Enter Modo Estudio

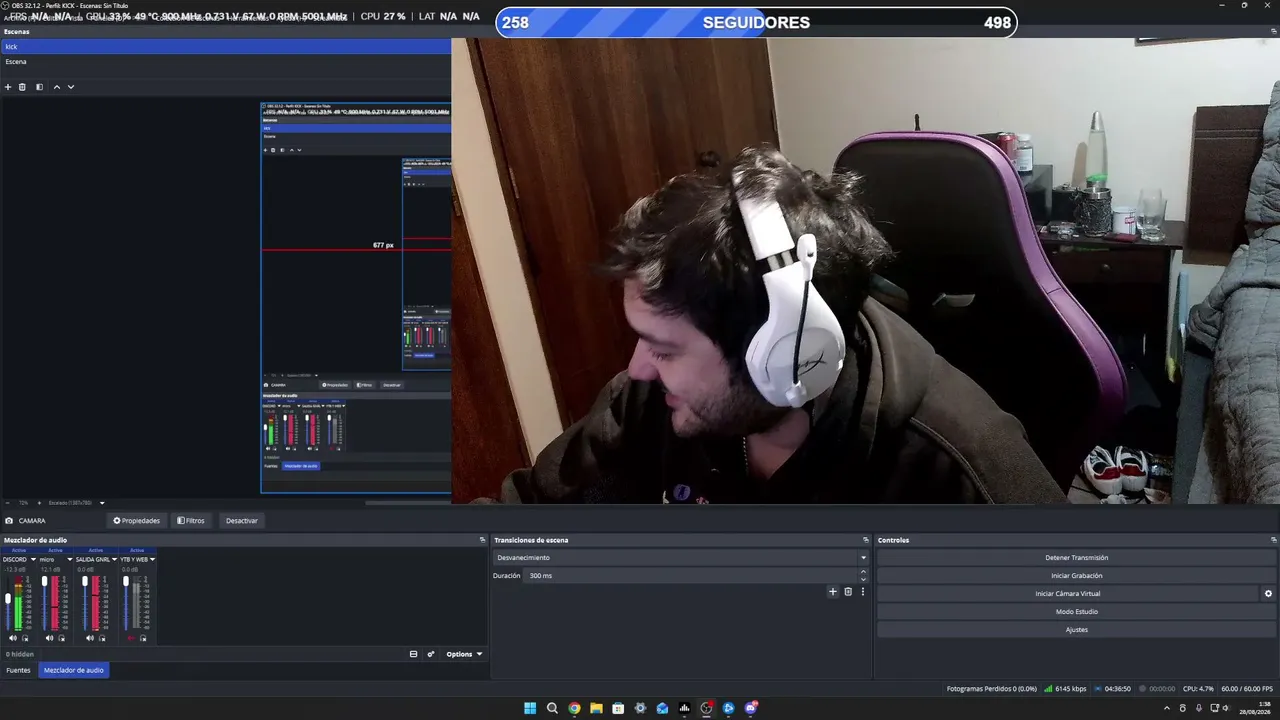pyautogui.click(x=1077, y=612)
